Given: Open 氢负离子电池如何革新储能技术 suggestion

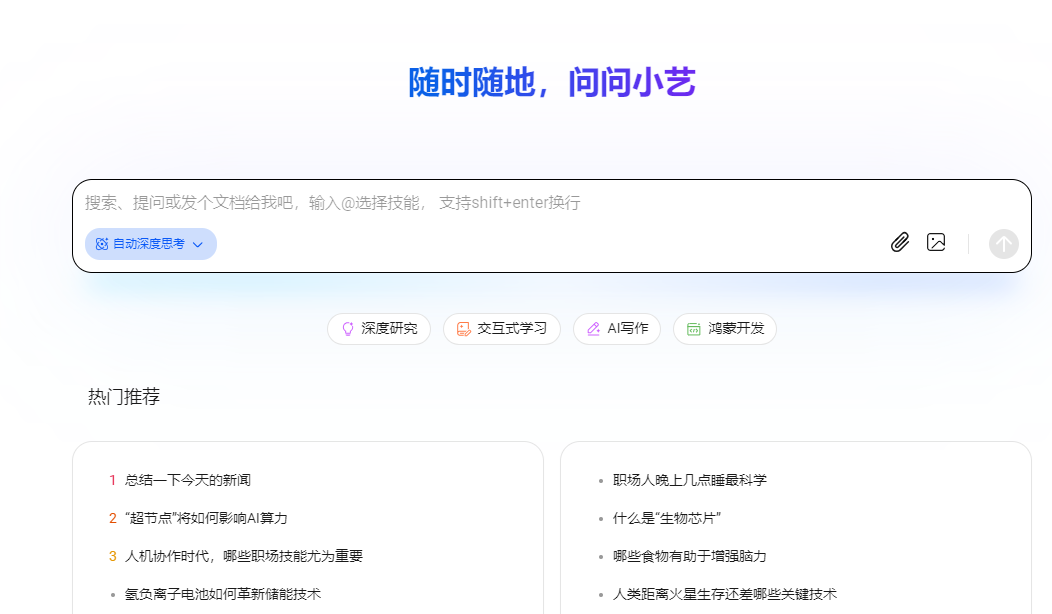Looking at the screenshot, I should coord(223,594).
